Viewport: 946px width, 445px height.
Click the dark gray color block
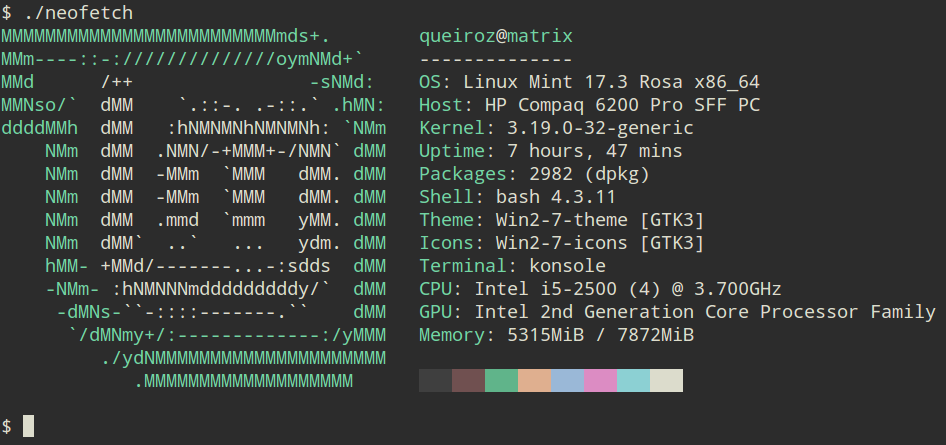click(x=436, y=380)
